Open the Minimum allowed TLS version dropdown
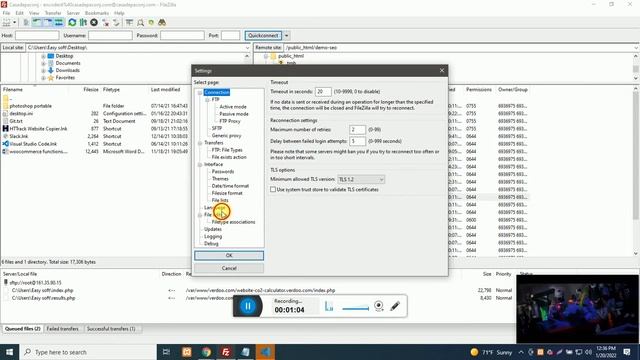This screenshot has height=360, width=640. 361,179
